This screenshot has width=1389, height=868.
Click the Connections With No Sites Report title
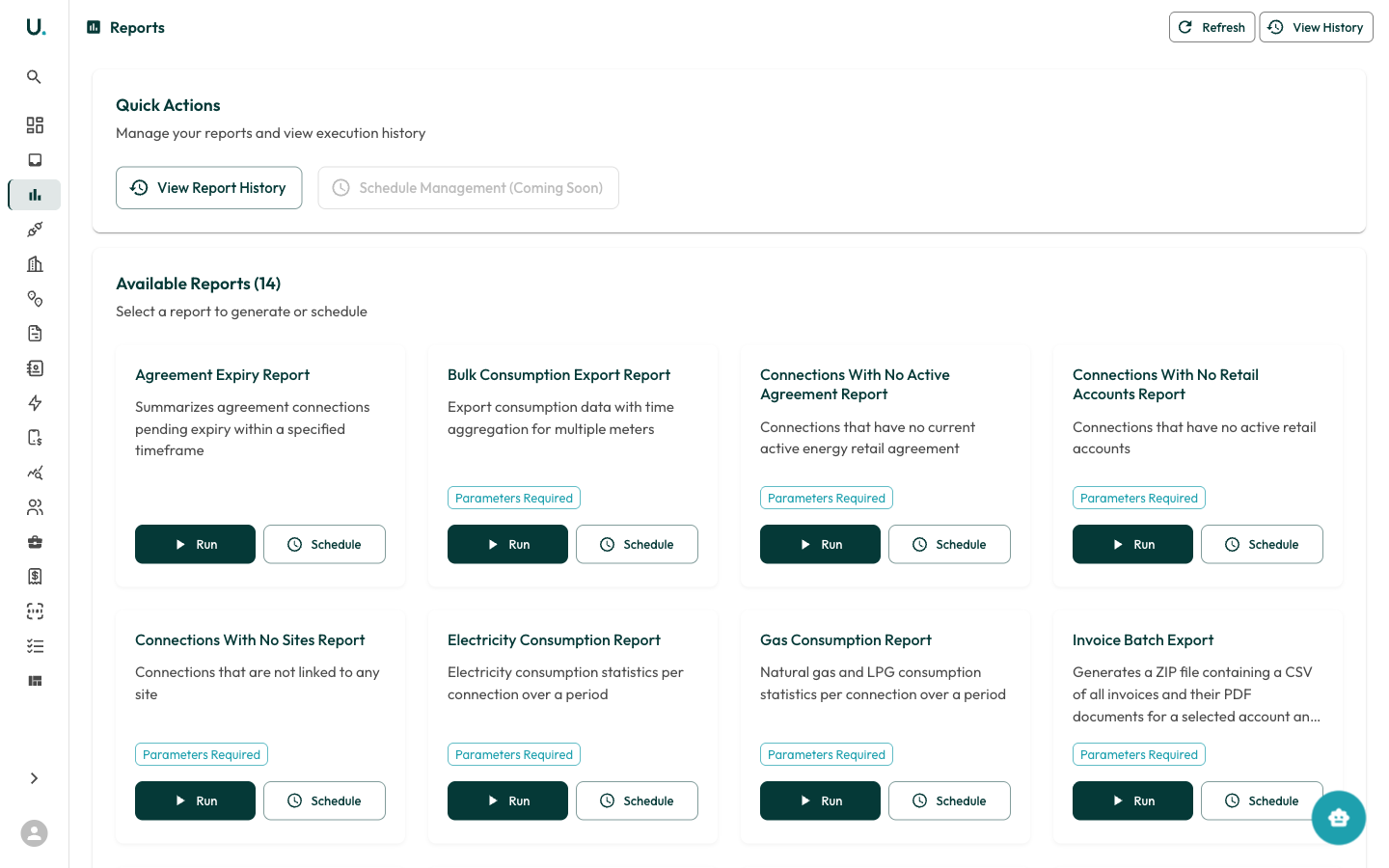(250, 640)
